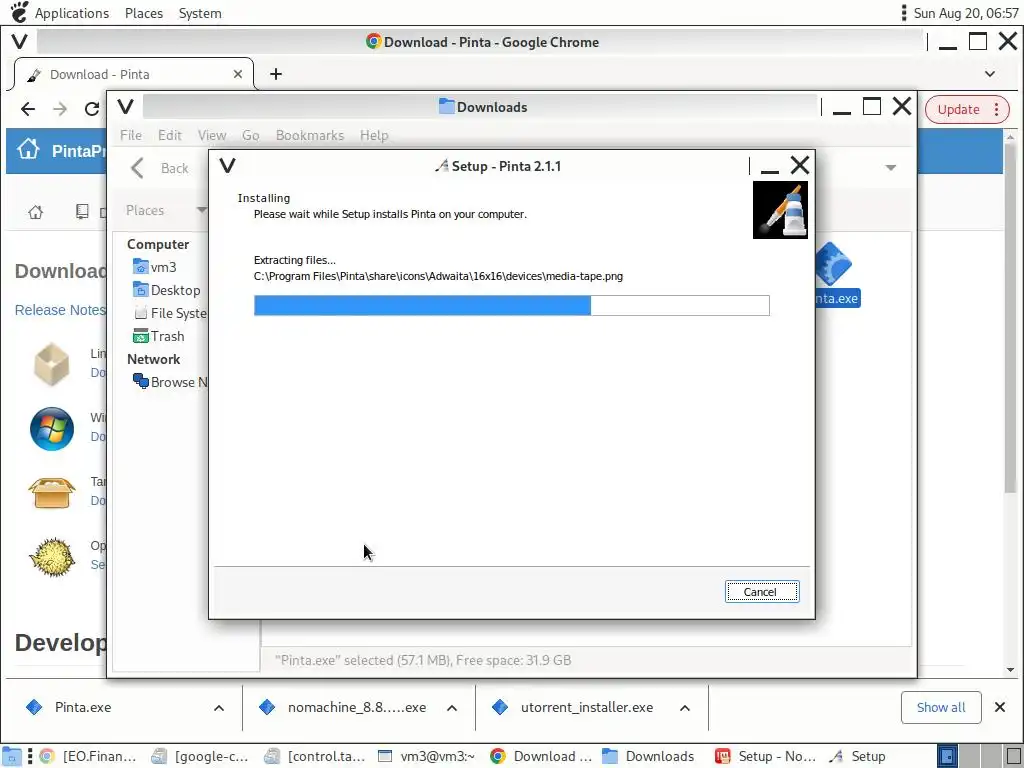Switch to Setup - No... taskbar item
This screenshot has height=768, width=1024.
coord(765,756)
